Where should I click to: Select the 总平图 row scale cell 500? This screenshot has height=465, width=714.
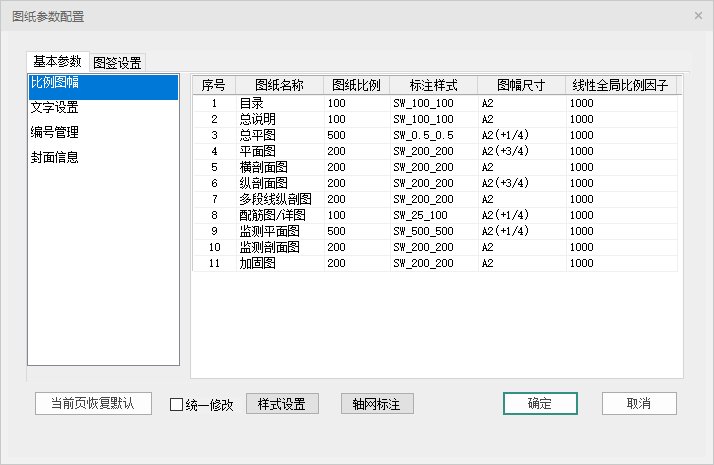click(x=356, y=135)
